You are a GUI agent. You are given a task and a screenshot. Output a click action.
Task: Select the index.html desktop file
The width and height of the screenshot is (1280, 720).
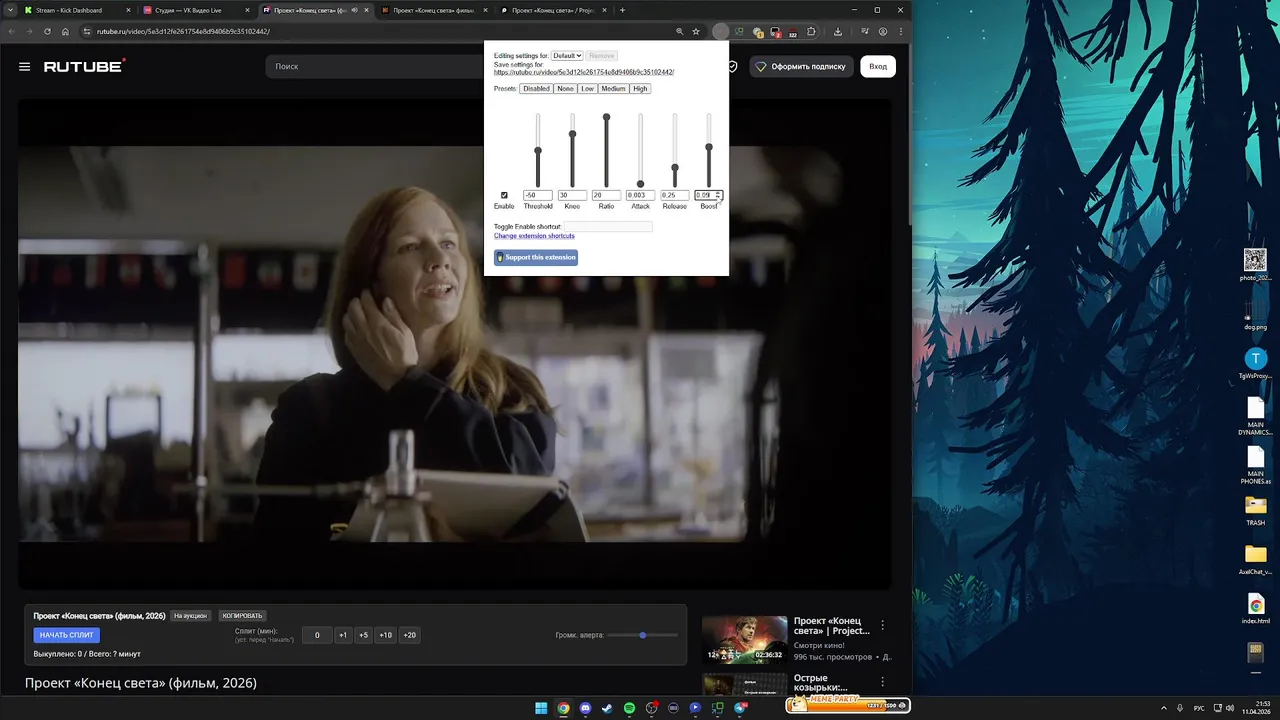1255,609
